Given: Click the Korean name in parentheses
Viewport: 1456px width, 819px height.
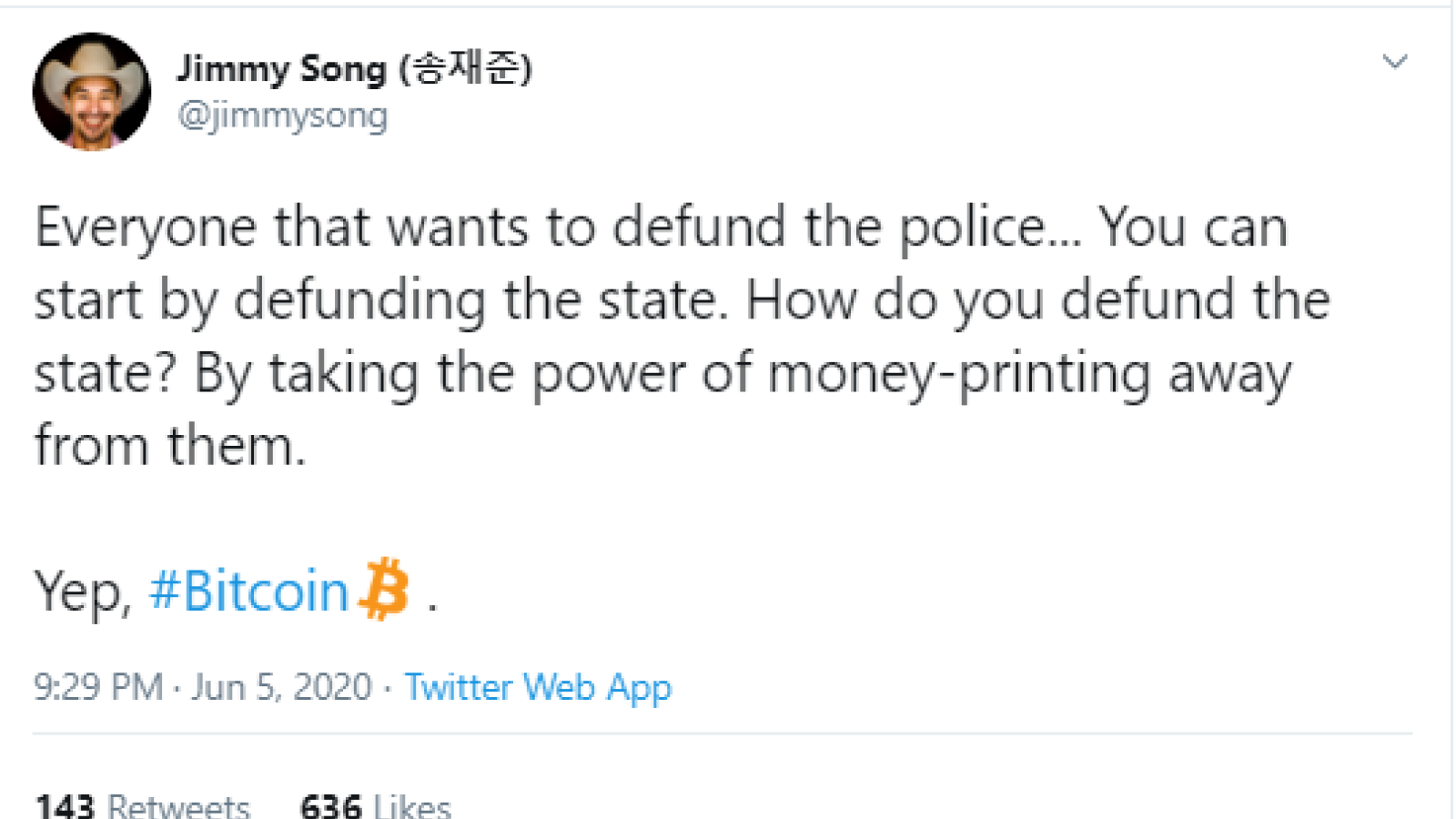Looking at the screenshot, I should pyautogui.click(x=466, y=68).
